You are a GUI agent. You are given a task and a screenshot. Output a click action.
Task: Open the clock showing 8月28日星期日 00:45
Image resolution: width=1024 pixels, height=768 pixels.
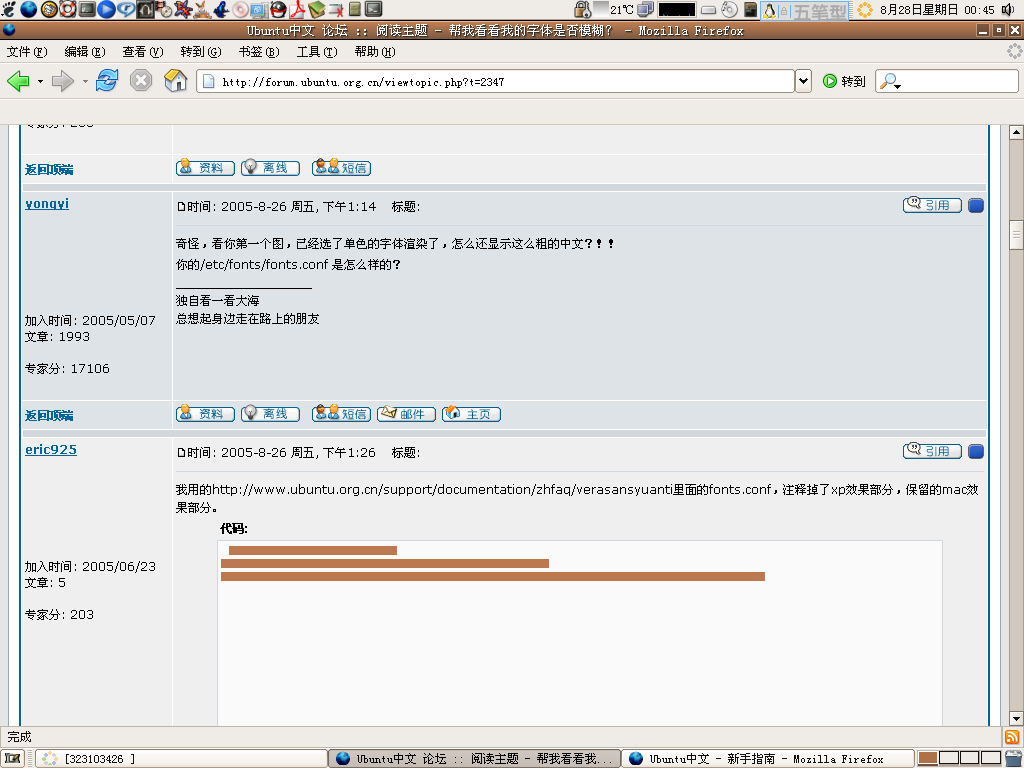tap(937, 10)
